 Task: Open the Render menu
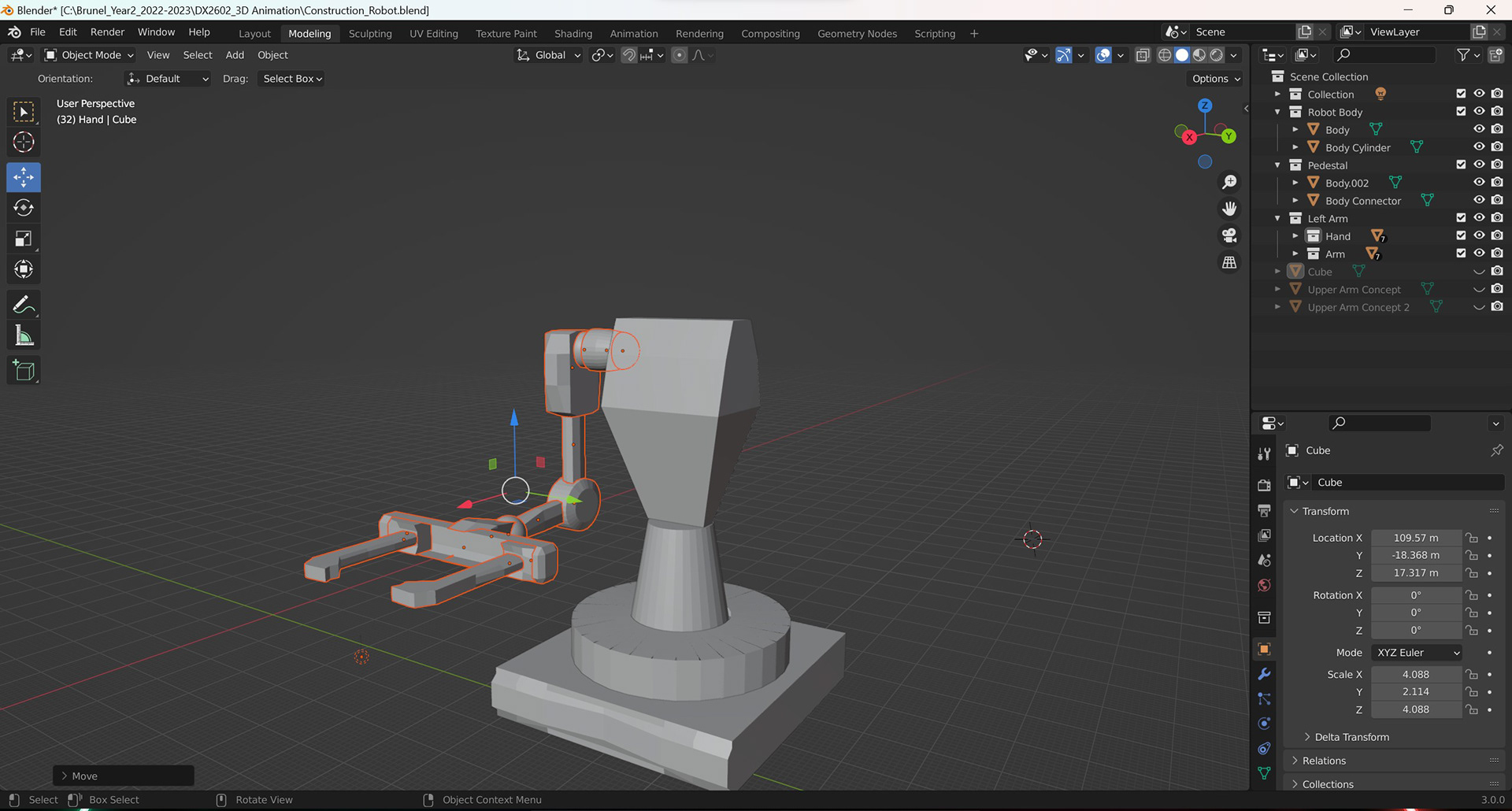(107, 32)
